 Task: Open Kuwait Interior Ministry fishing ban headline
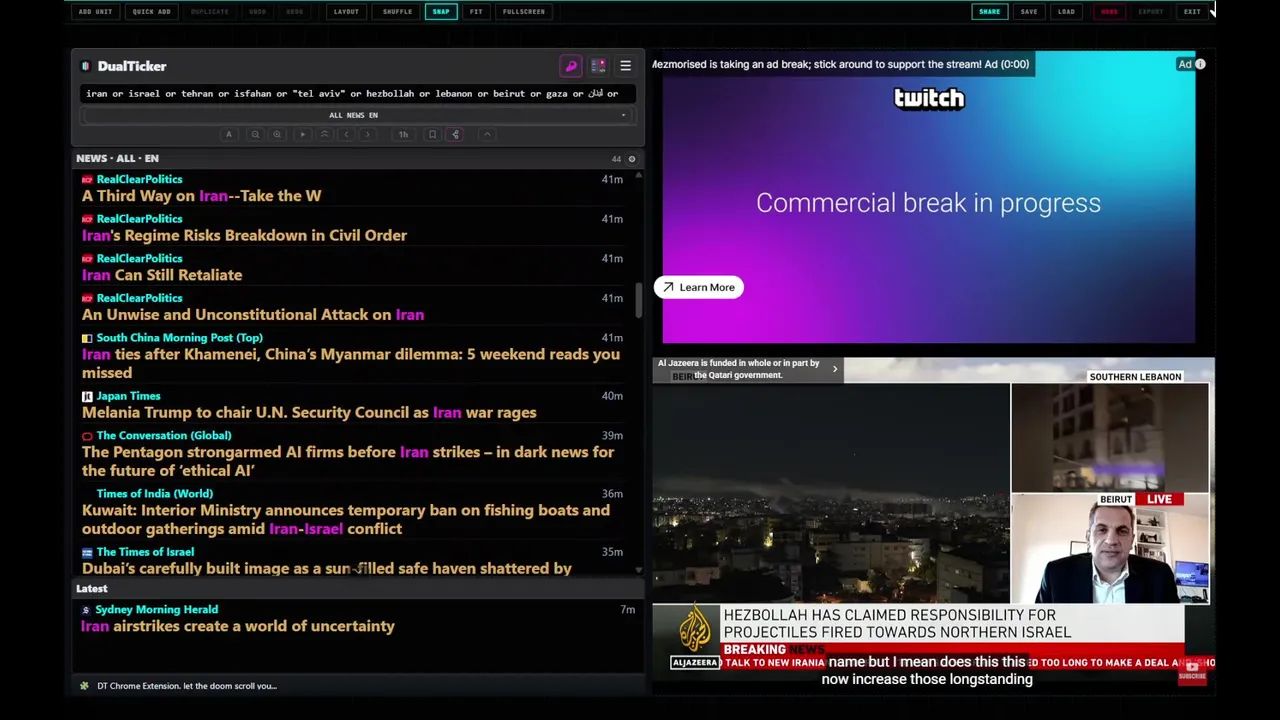coord(346,519)
